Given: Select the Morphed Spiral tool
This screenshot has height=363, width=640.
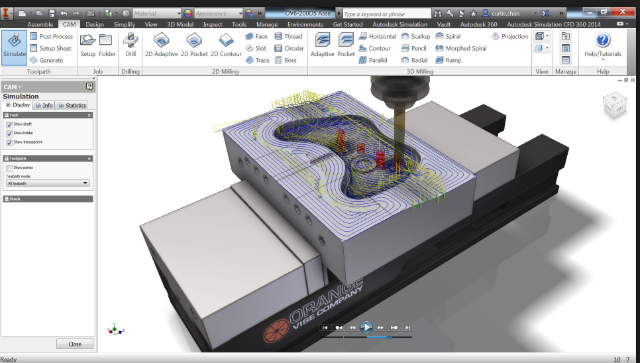Looking at the screenshot, I should point(461,48).
